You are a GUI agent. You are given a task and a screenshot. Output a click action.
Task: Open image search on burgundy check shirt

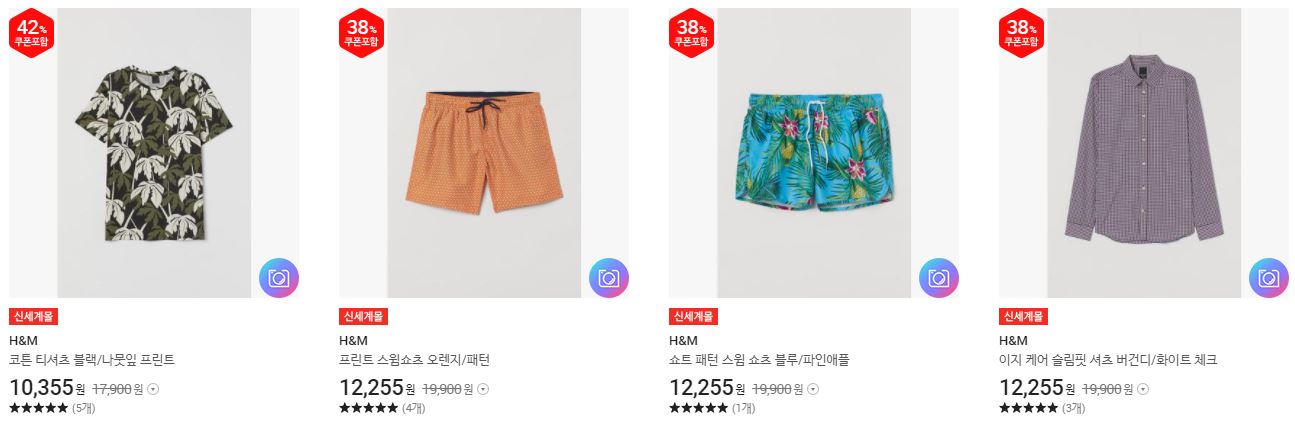[1269, 278]
